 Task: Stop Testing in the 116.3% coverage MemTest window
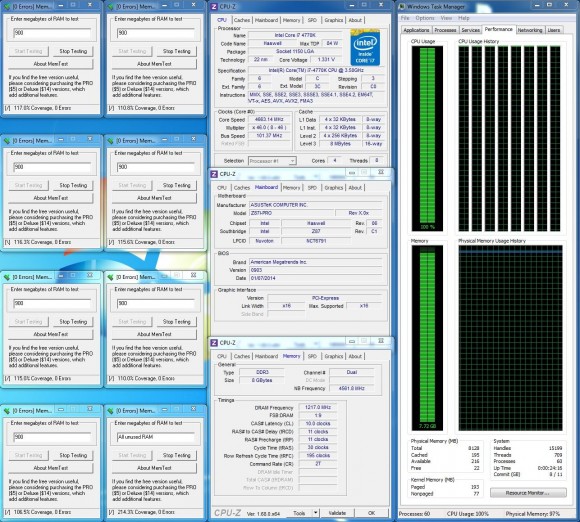(73, 185)
